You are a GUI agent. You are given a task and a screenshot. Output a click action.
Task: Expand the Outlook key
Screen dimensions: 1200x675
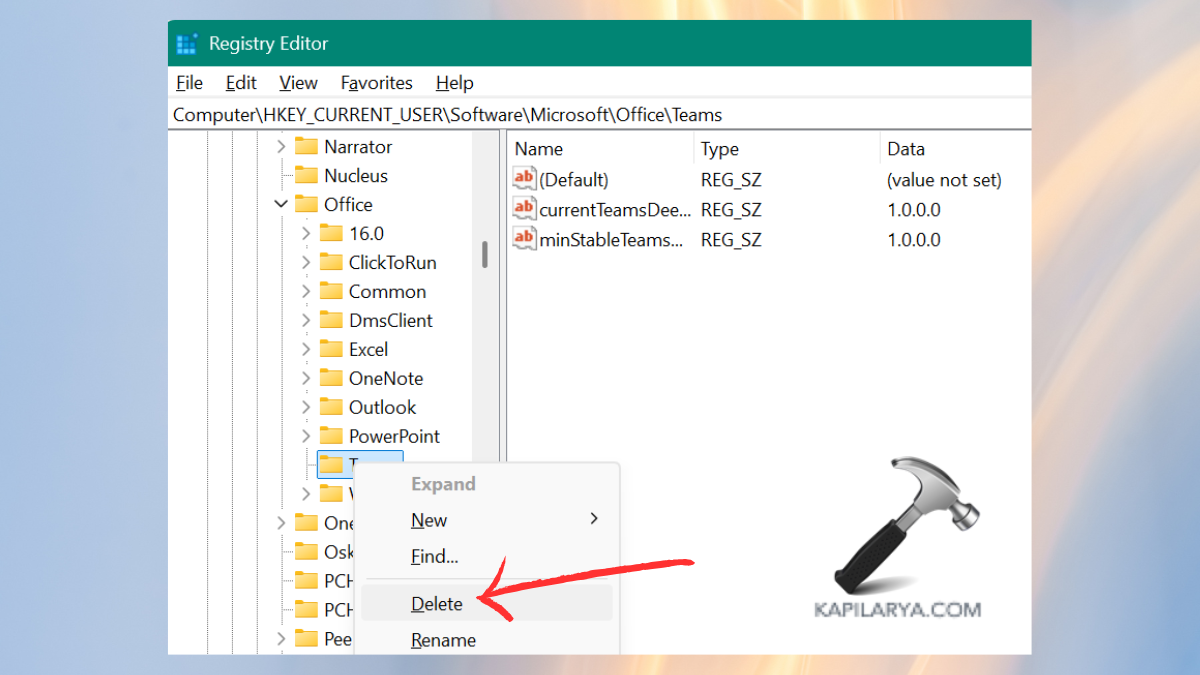pos(306,408)
